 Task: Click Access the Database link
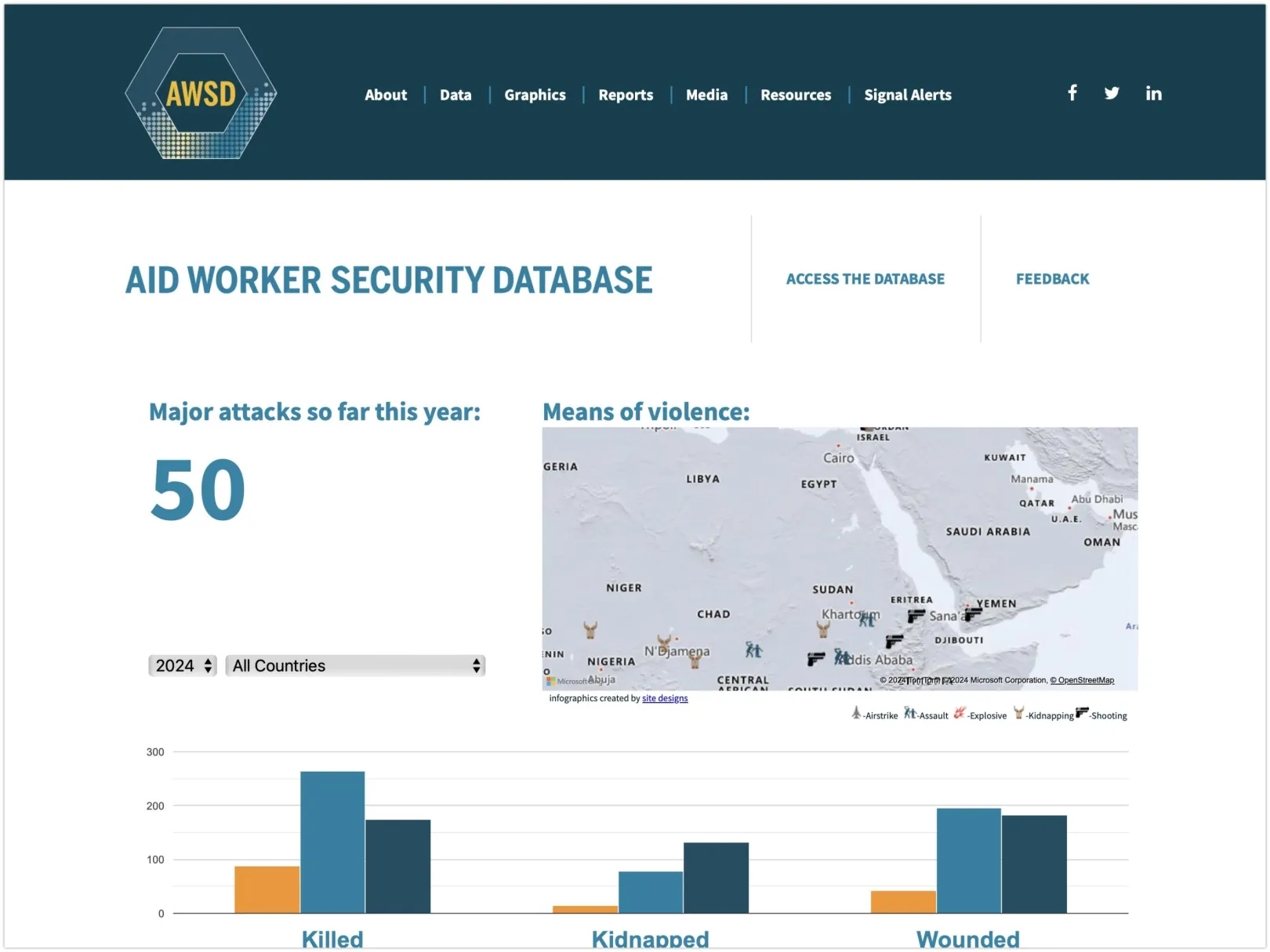pos(865,279)
